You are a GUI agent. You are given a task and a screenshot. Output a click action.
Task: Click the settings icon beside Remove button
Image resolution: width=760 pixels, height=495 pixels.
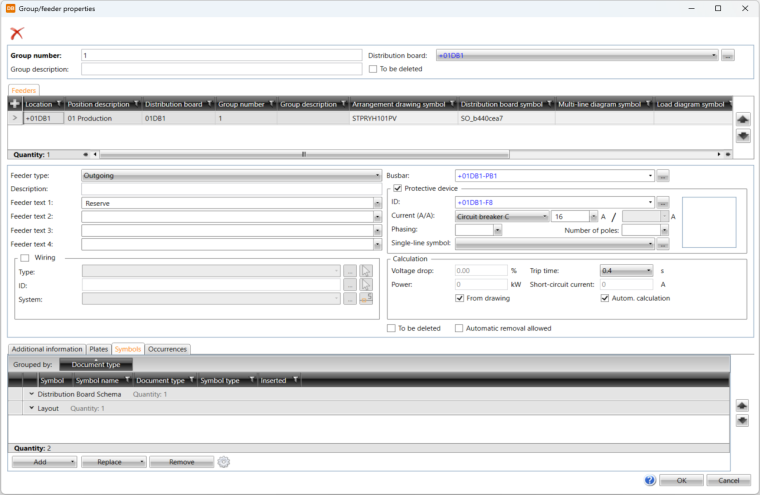click(x=223, y=462)
